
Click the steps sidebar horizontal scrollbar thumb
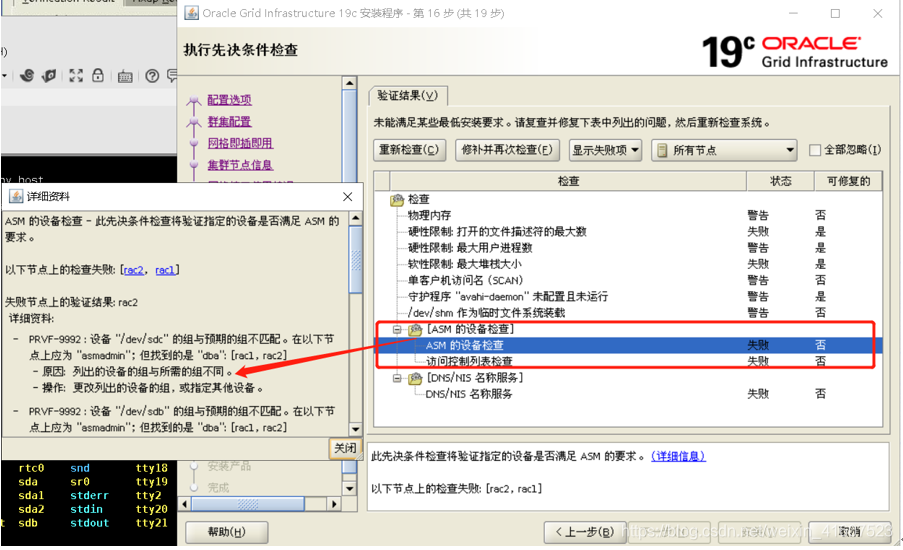click(x=247, y=504)
